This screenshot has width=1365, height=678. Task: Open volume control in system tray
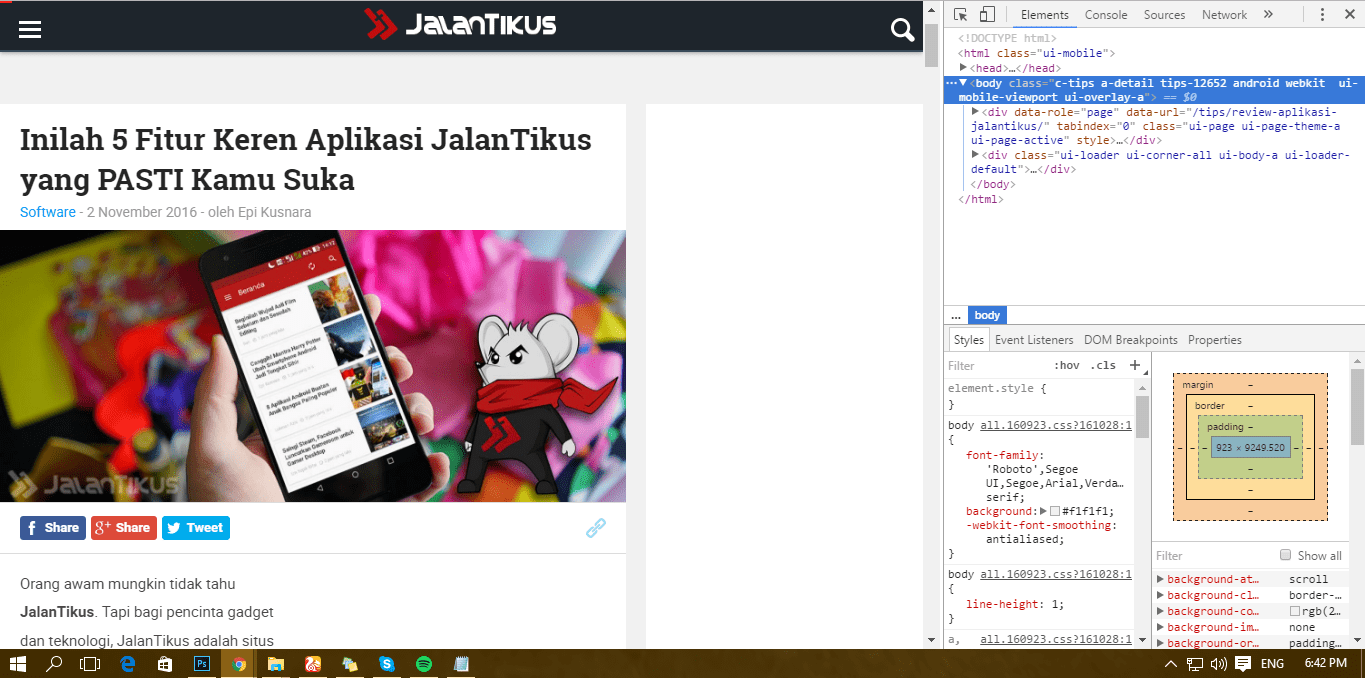[1218, 663]
